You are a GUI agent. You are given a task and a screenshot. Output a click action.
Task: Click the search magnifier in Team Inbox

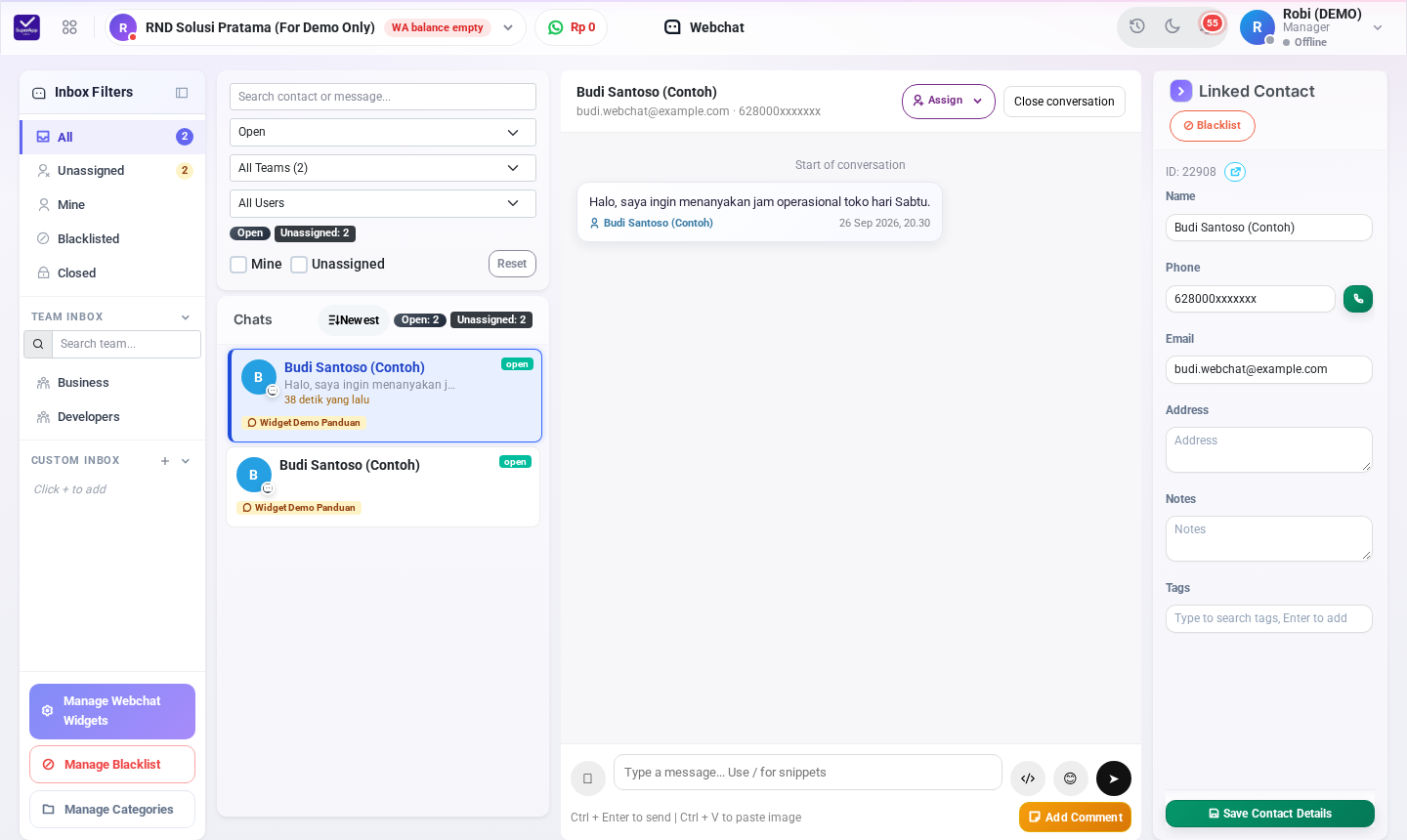click(38, 344)
